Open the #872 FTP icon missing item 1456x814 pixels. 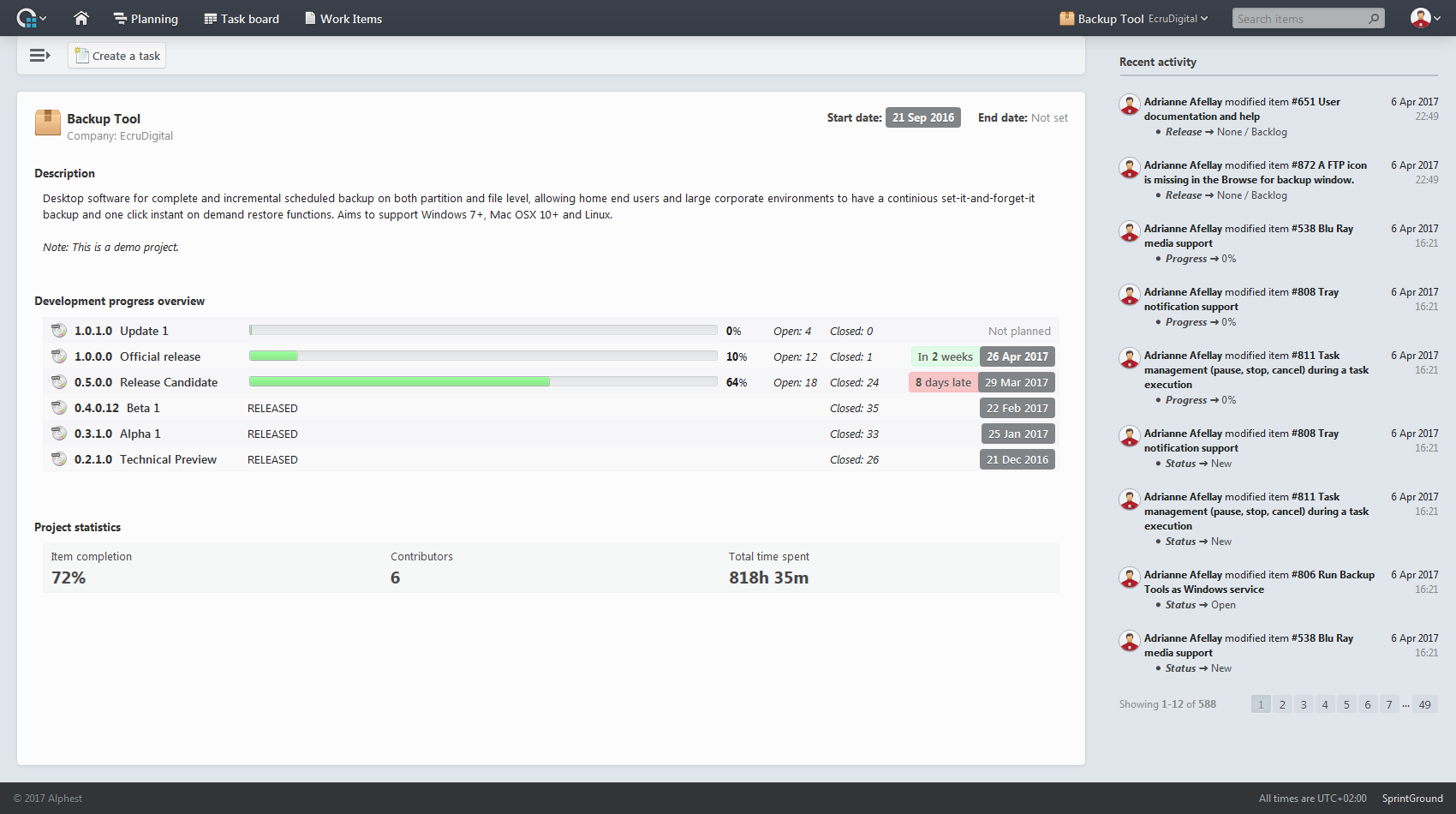[x=1256, y=172]
